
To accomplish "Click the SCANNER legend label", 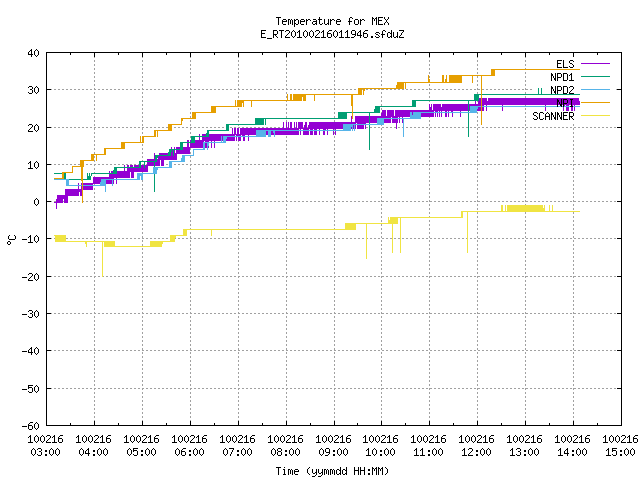I will 553,116.
